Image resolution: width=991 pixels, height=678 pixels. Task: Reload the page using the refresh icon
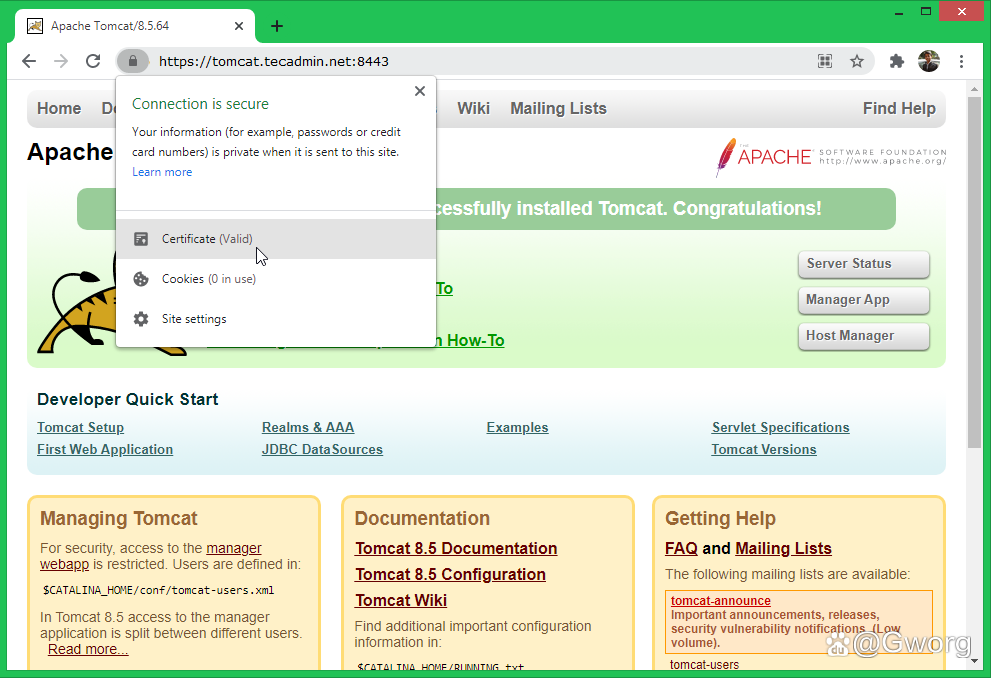click(x=93, y=61)
